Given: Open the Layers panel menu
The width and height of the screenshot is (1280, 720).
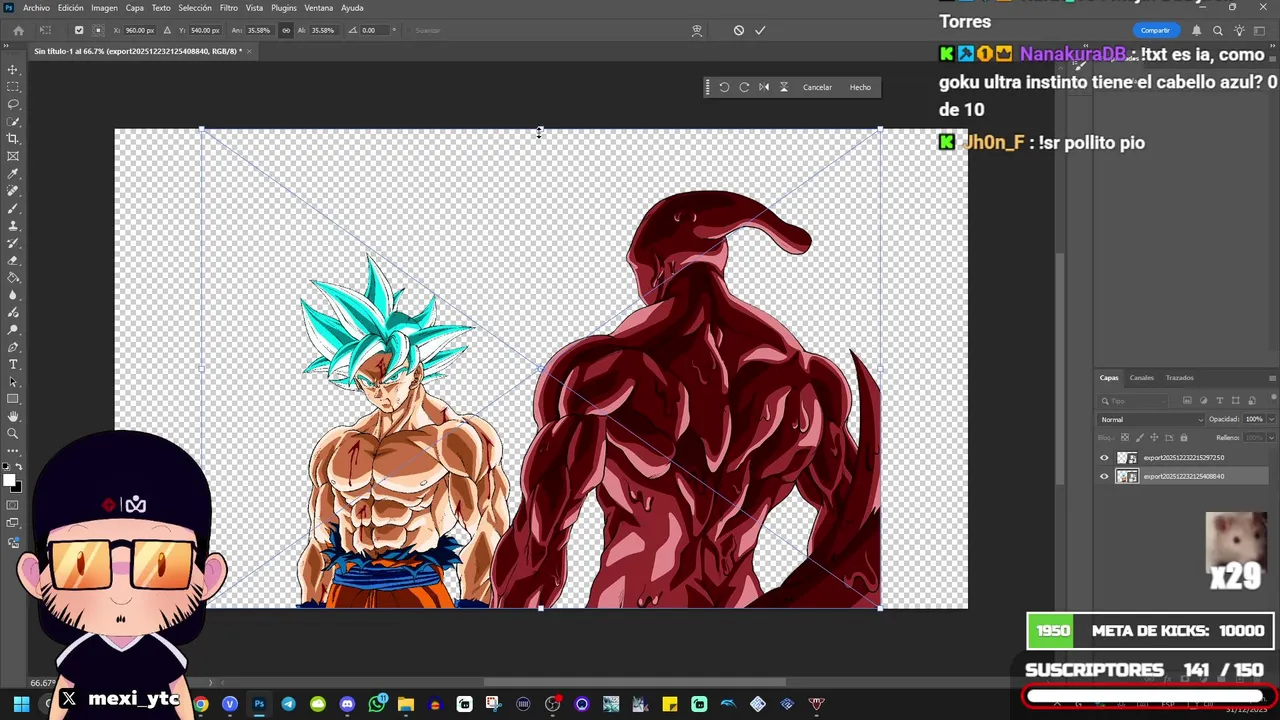Looking at the screenshot, I should coord(1272,378).
